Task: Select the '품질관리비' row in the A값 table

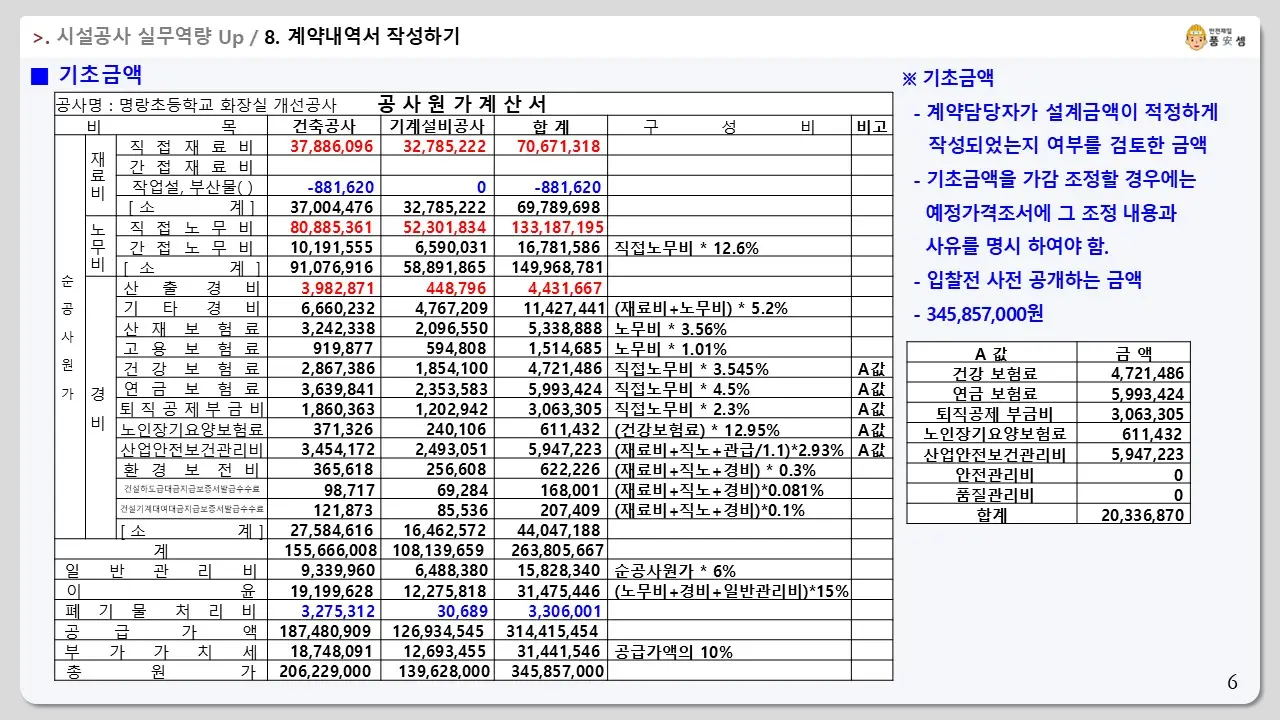Action: pyautogui.click(x=1048, y=494)
